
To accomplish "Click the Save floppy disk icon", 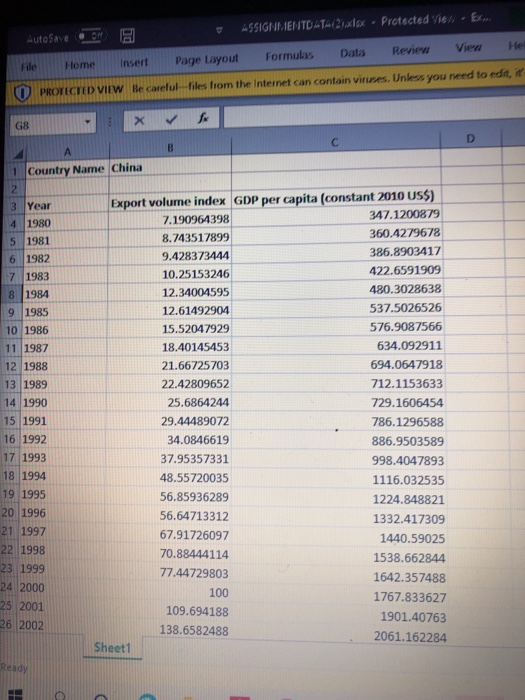I will 127,36.
